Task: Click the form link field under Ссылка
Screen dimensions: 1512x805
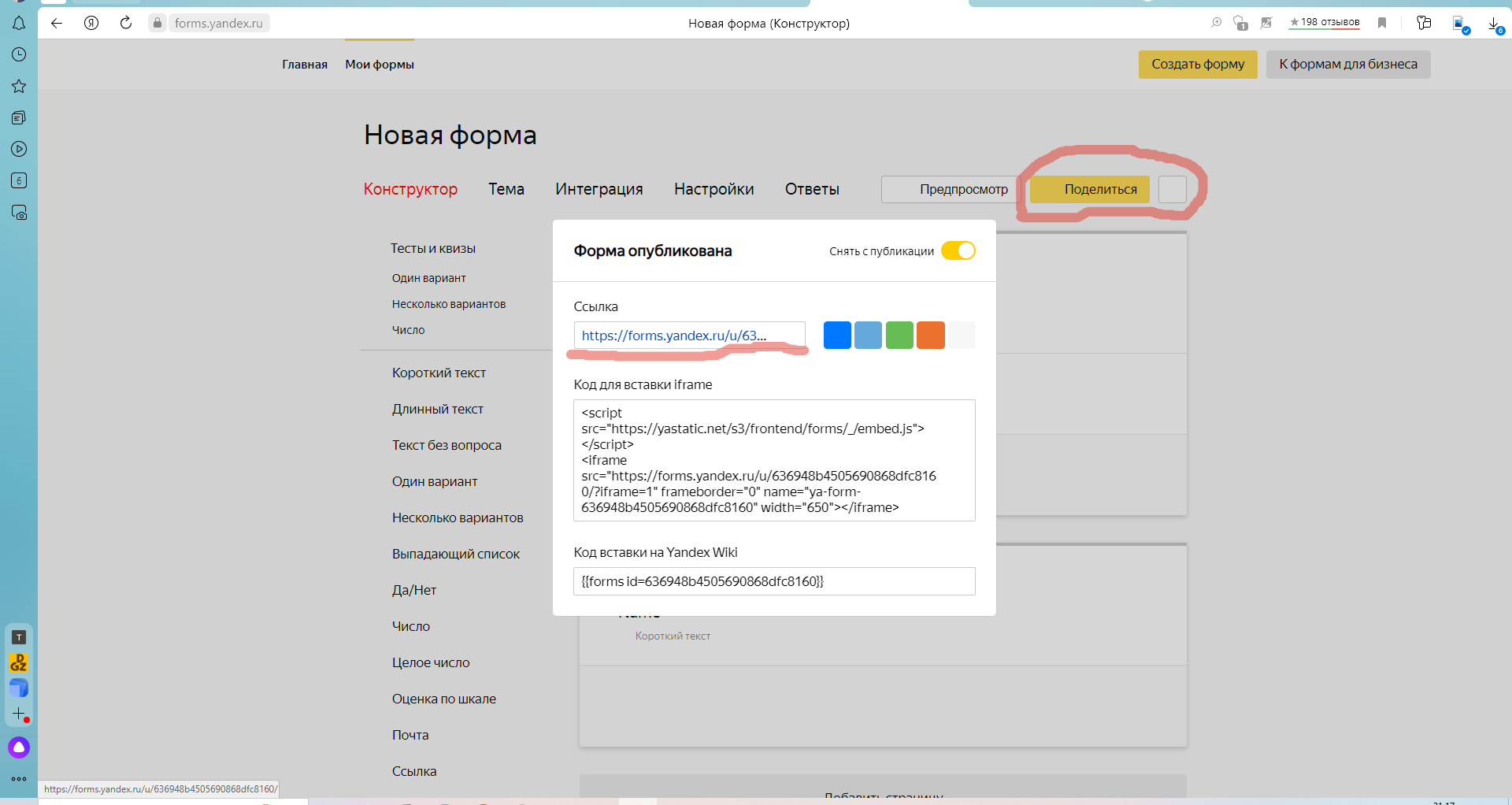Action: pyautogui.click(x=689, y=335)
